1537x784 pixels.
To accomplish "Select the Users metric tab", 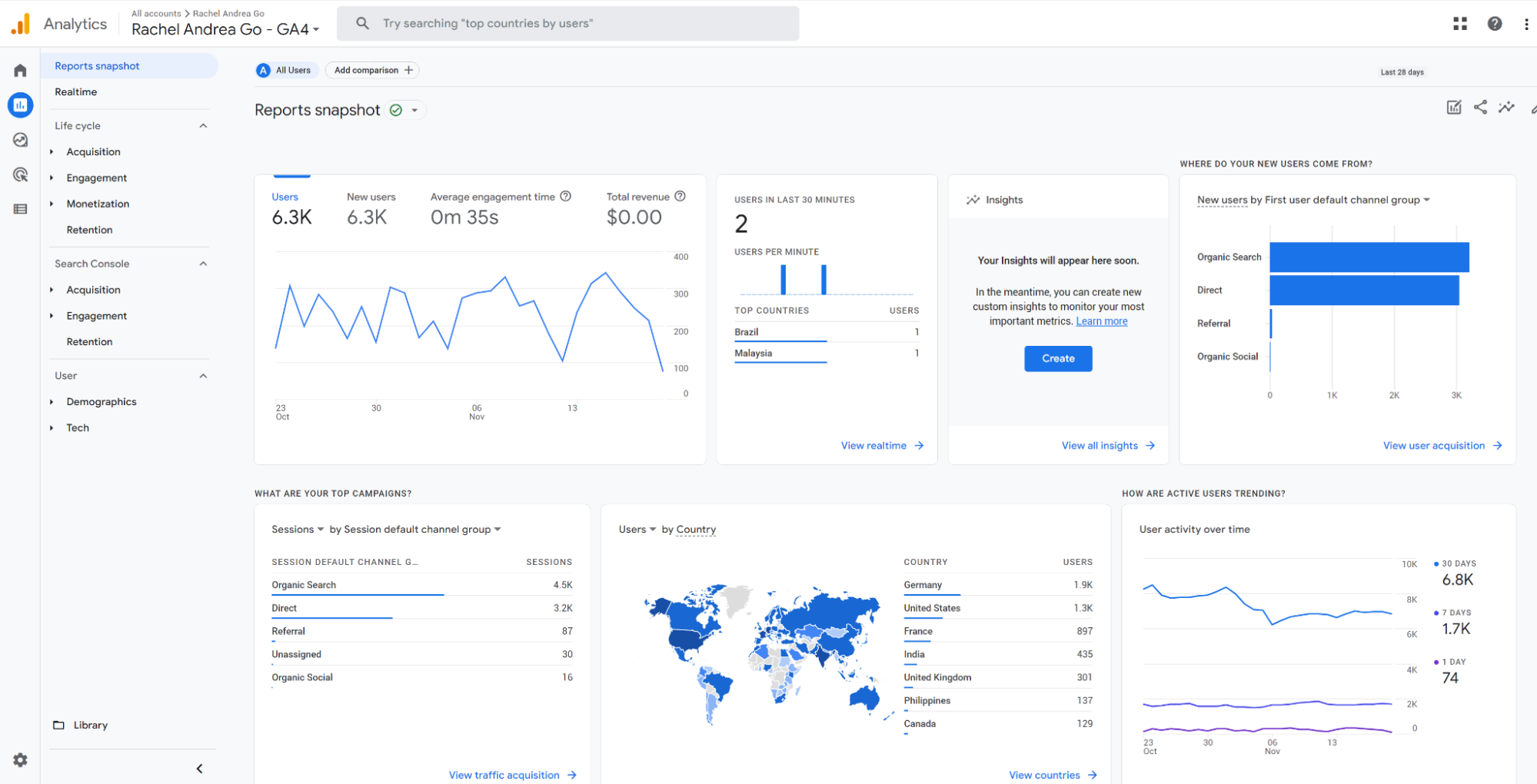I will [x=291, y=208].
